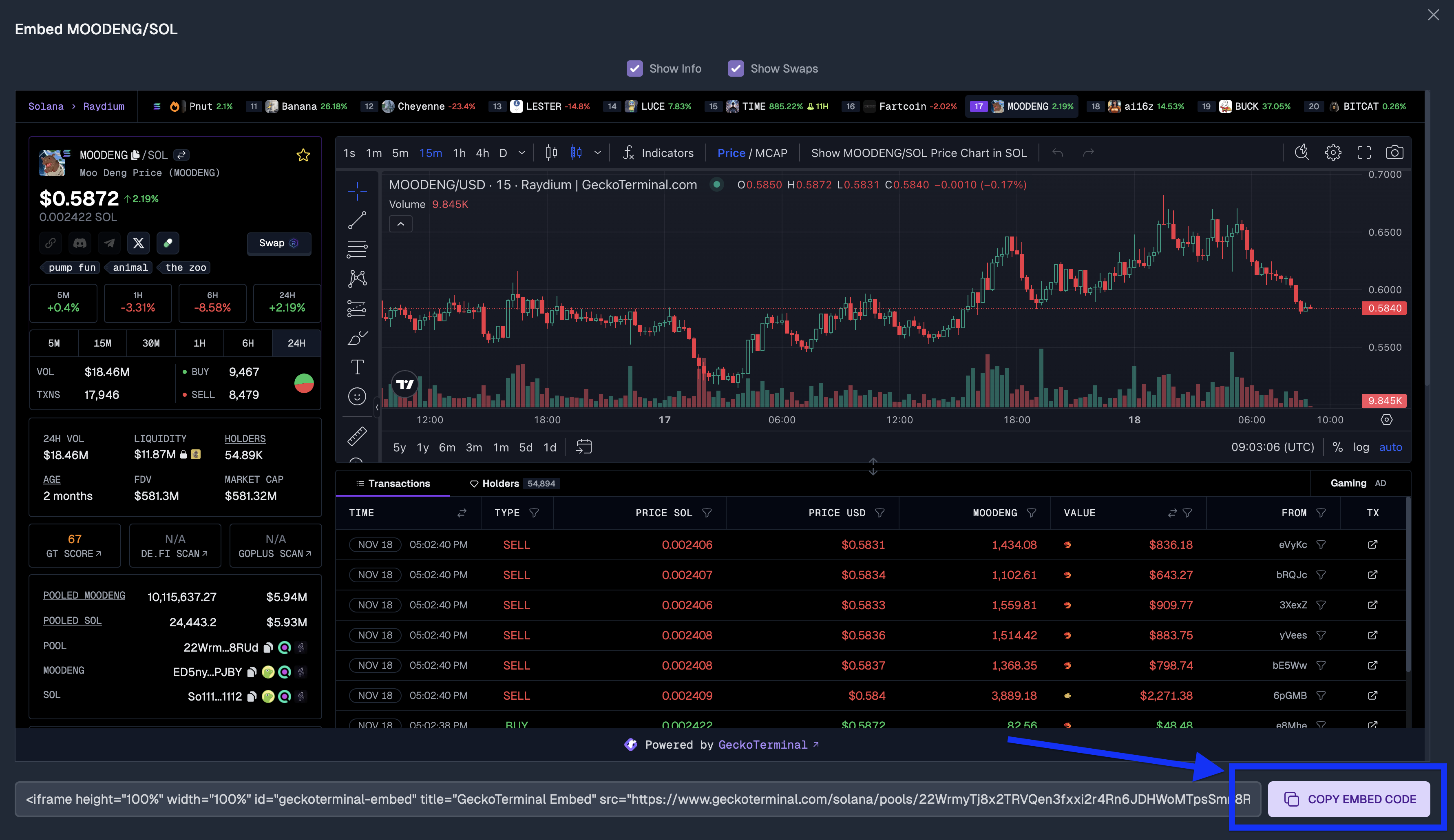
Task: Open chart settings gear
Action: point(1333,153)
